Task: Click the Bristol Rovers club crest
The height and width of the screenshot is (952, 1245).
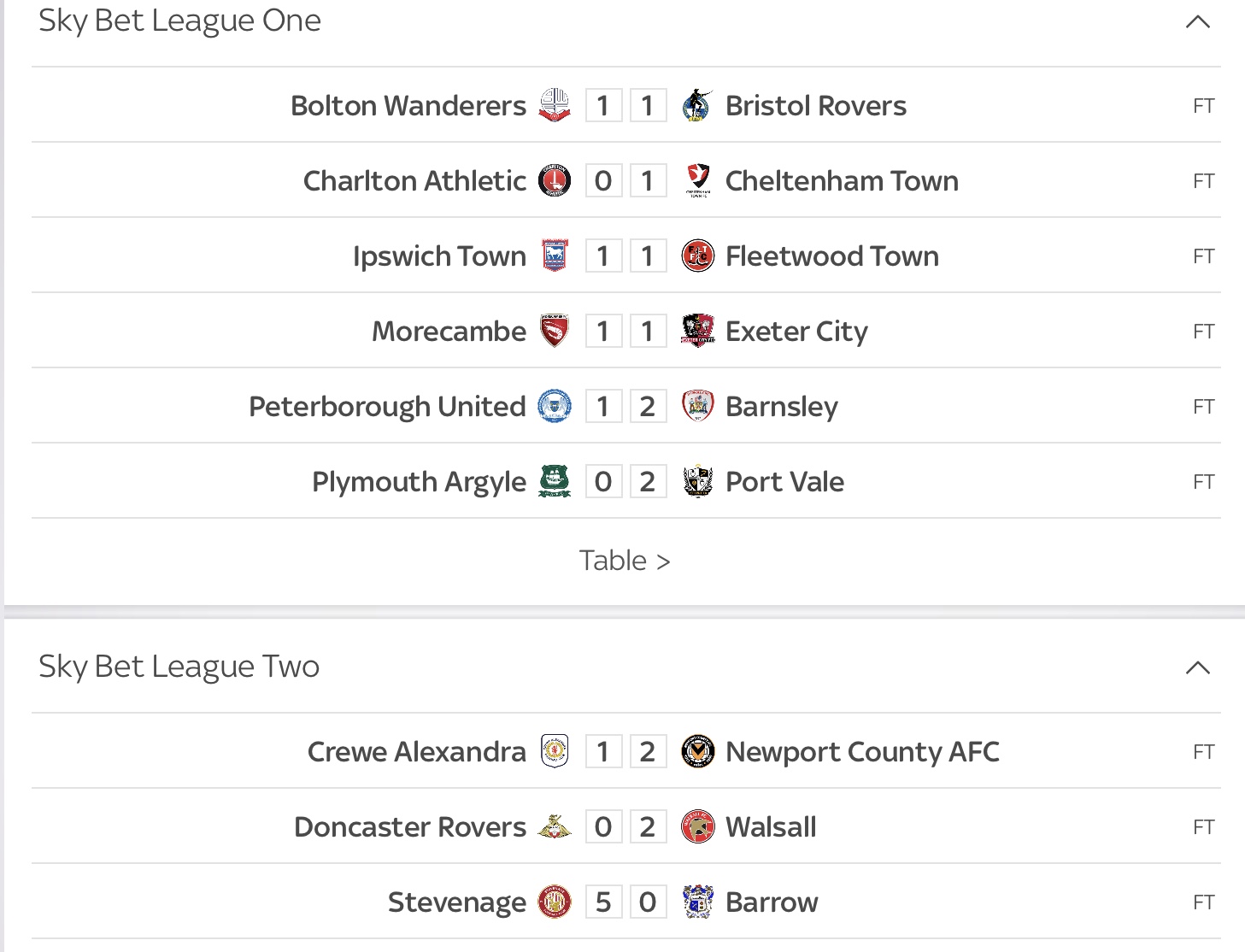Action: coord(697,105)
